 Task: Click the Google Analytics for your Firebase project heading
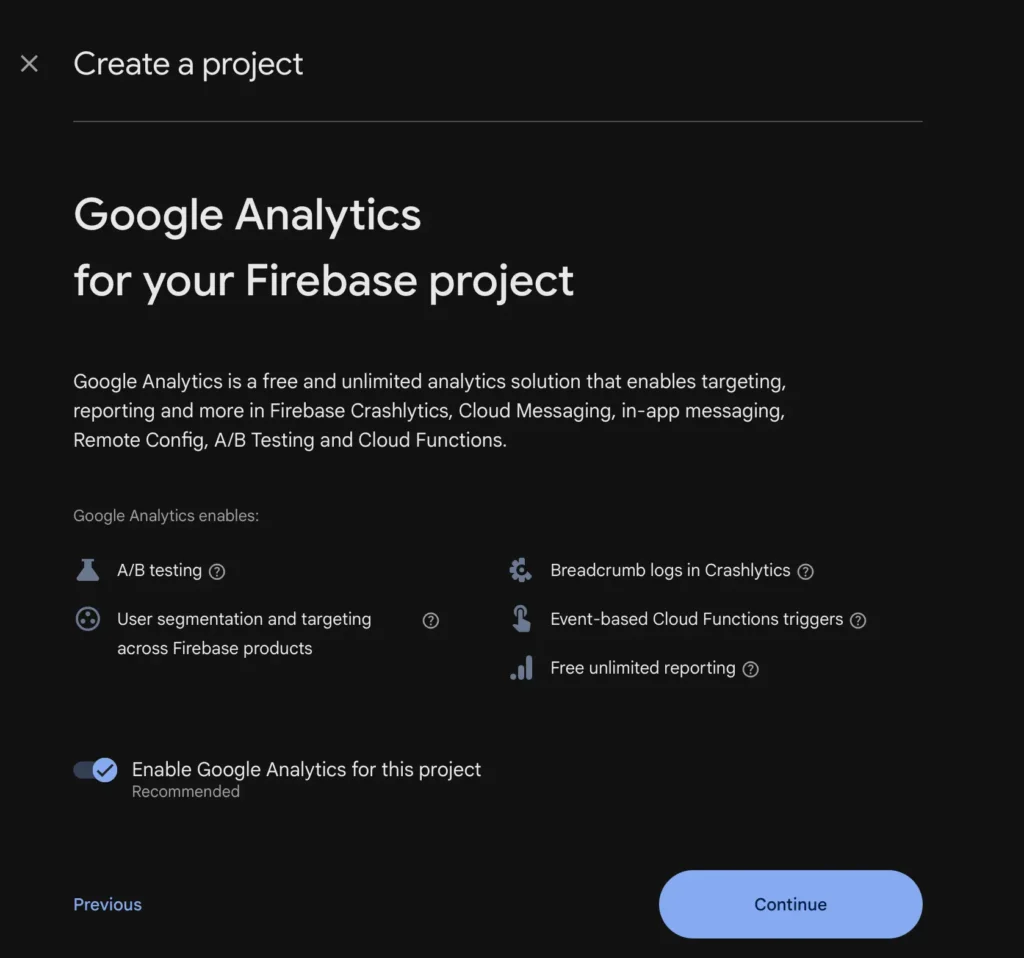(x=323, y=247)
